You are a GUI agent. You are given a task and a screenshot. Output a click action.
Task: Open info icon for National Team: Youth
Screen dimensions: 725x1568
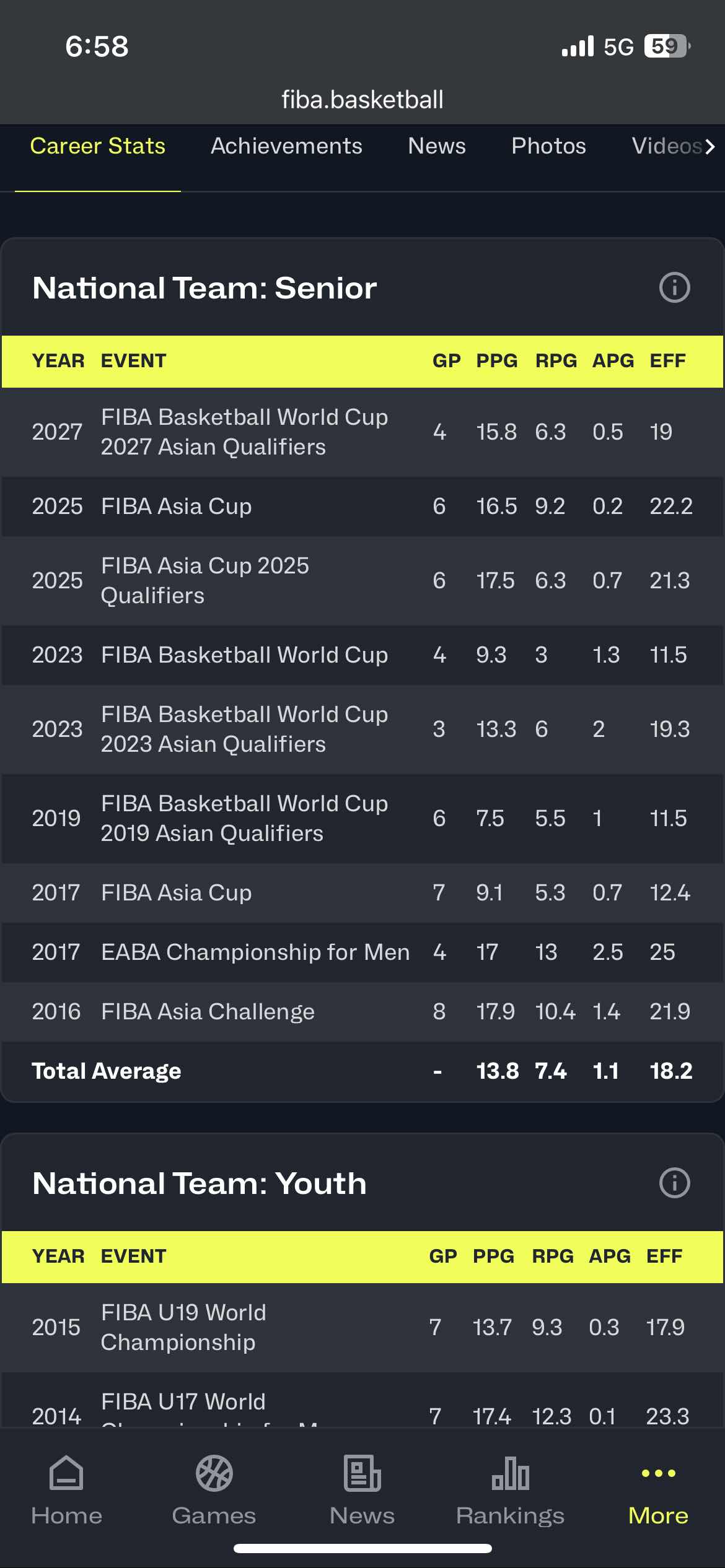(674, 1183)
